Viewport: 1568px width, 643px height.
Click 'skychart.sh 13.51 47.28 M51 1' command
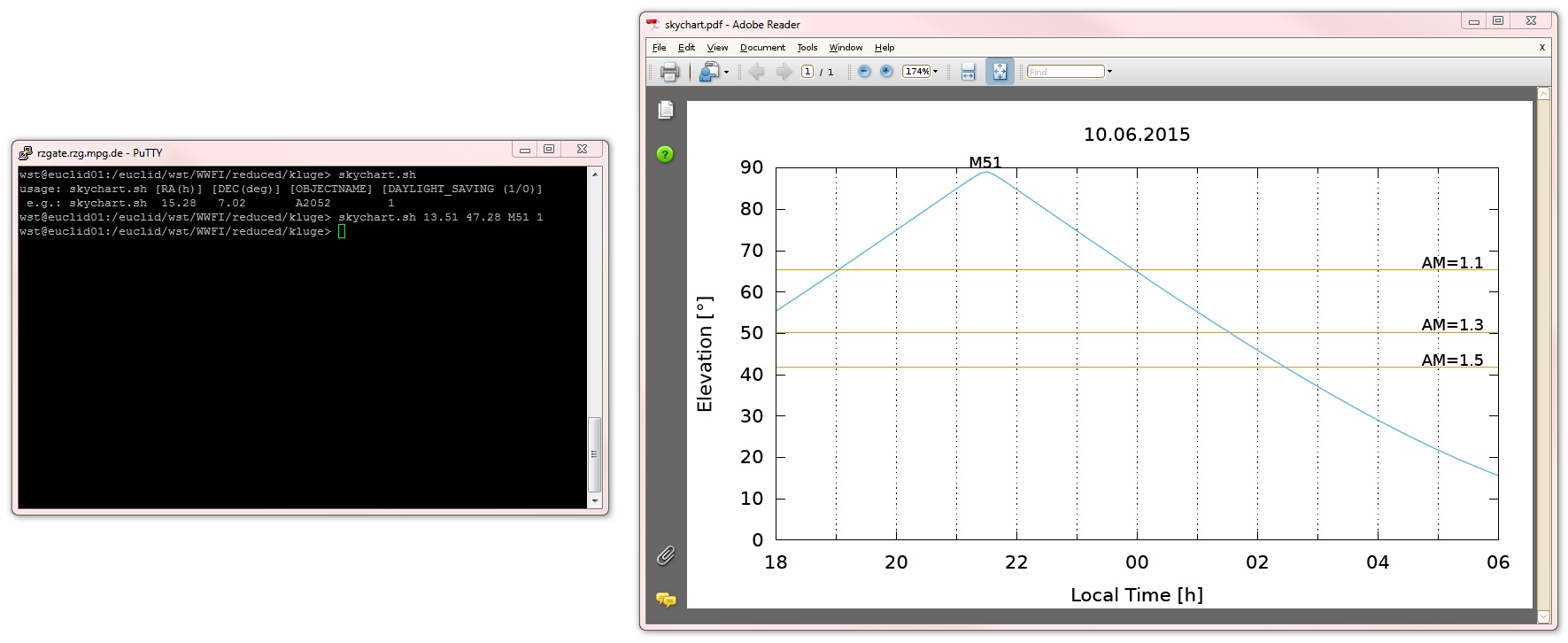coord(440,217)
